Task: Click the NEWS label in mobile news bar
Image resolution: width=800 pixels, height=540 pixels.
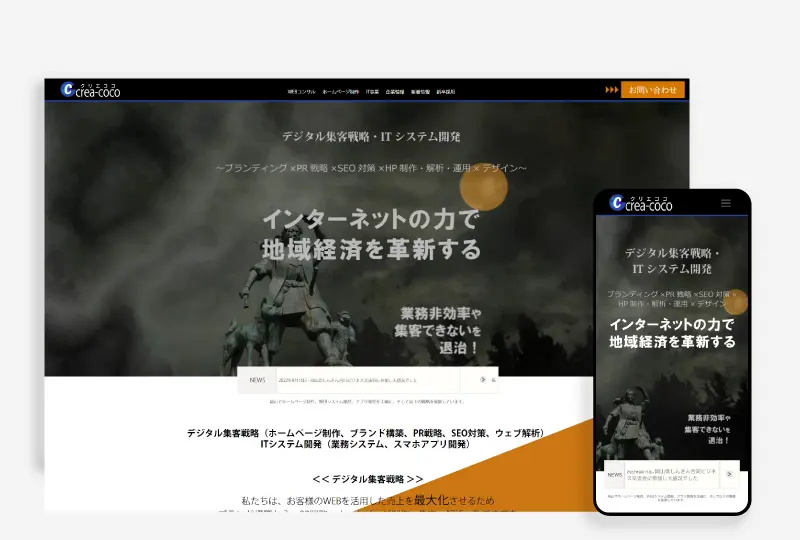Action: [614, 475]
